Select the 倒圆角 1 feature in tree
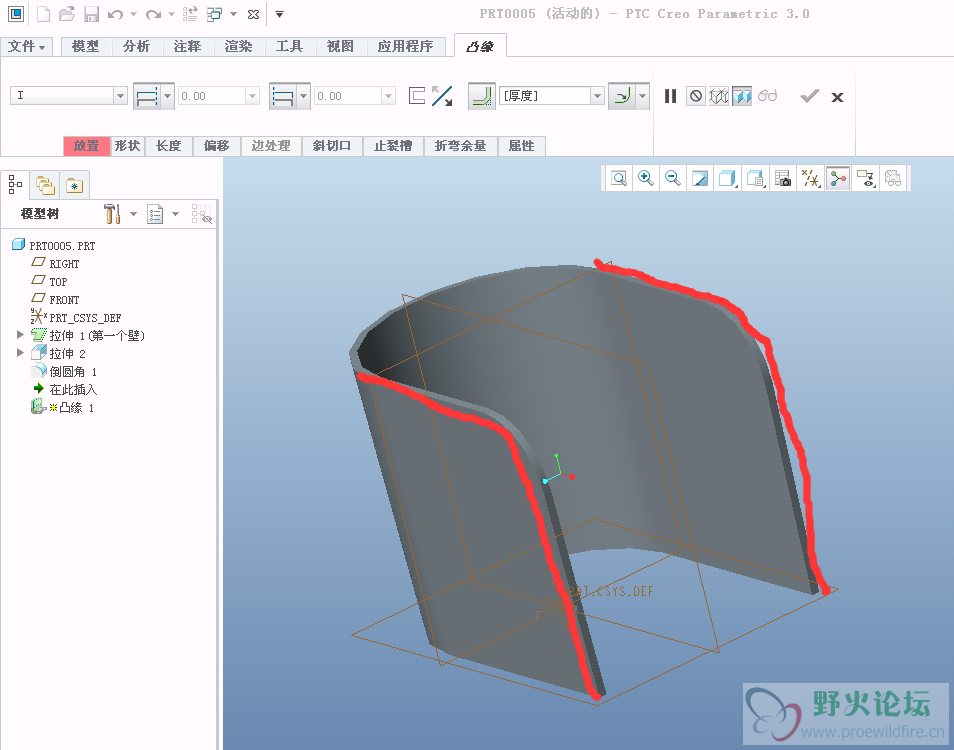The width and height of the screenshot is (954, 750). coord(72,371)
